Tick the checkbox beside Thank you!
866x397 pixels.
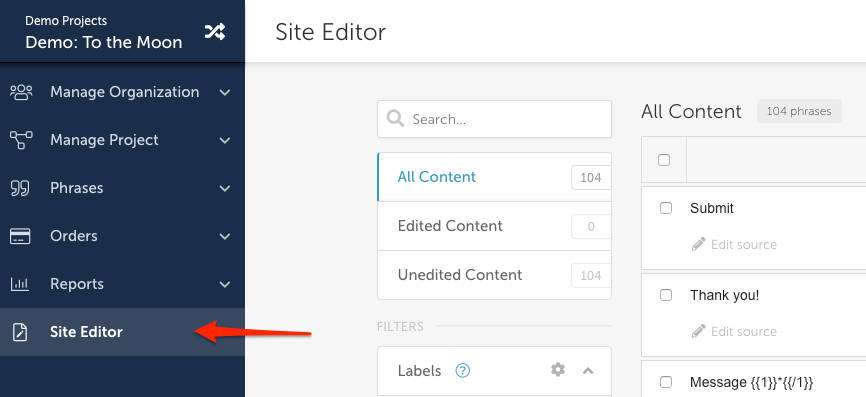666,295
